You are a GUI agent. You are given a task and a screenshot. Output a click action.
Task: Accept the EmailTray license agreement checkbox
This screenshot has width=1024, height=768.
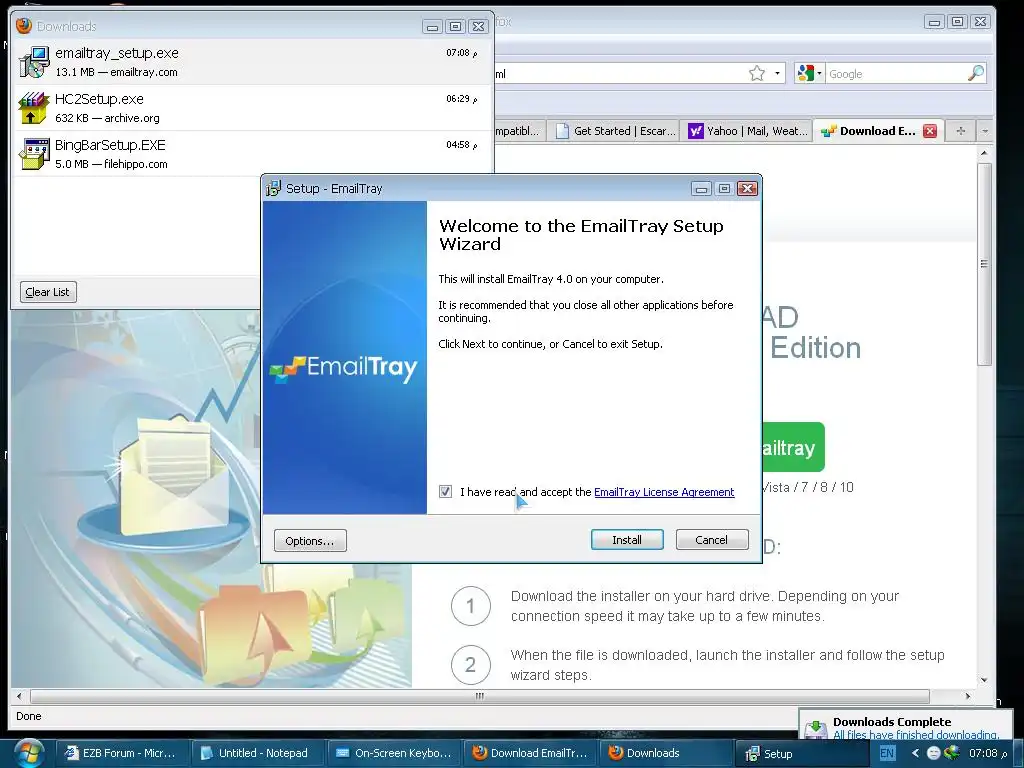coord(445,491)
